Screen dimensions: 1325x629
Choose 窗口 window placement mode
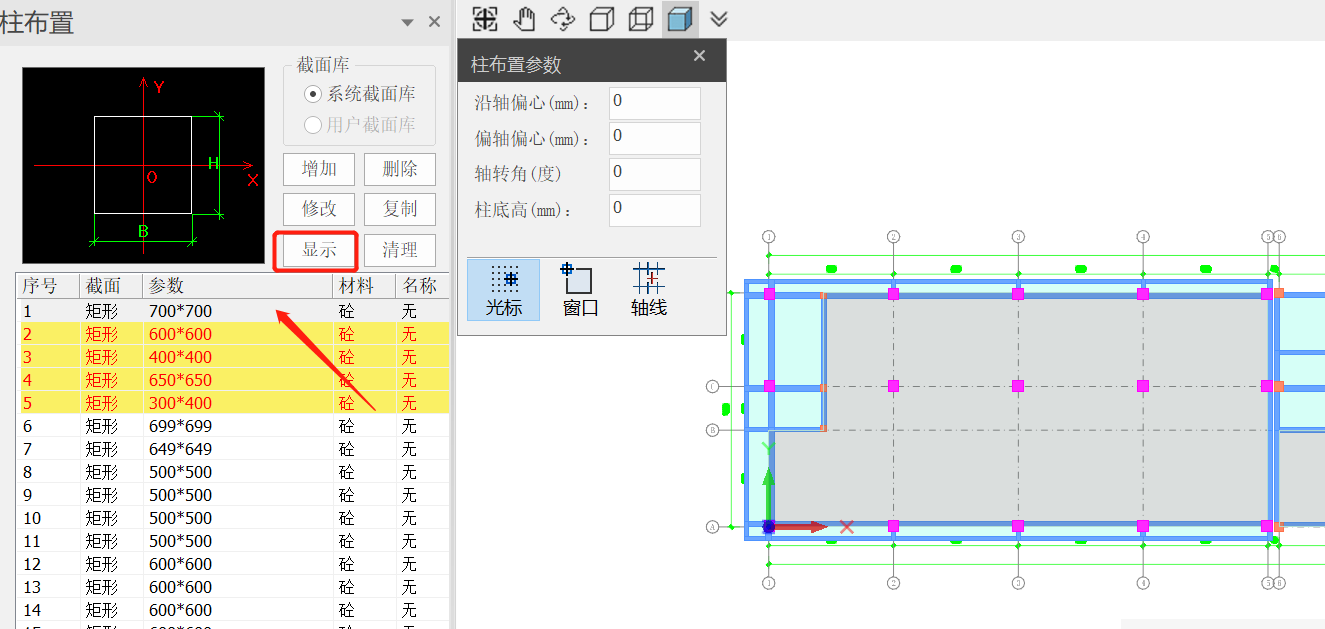point(580,290)
